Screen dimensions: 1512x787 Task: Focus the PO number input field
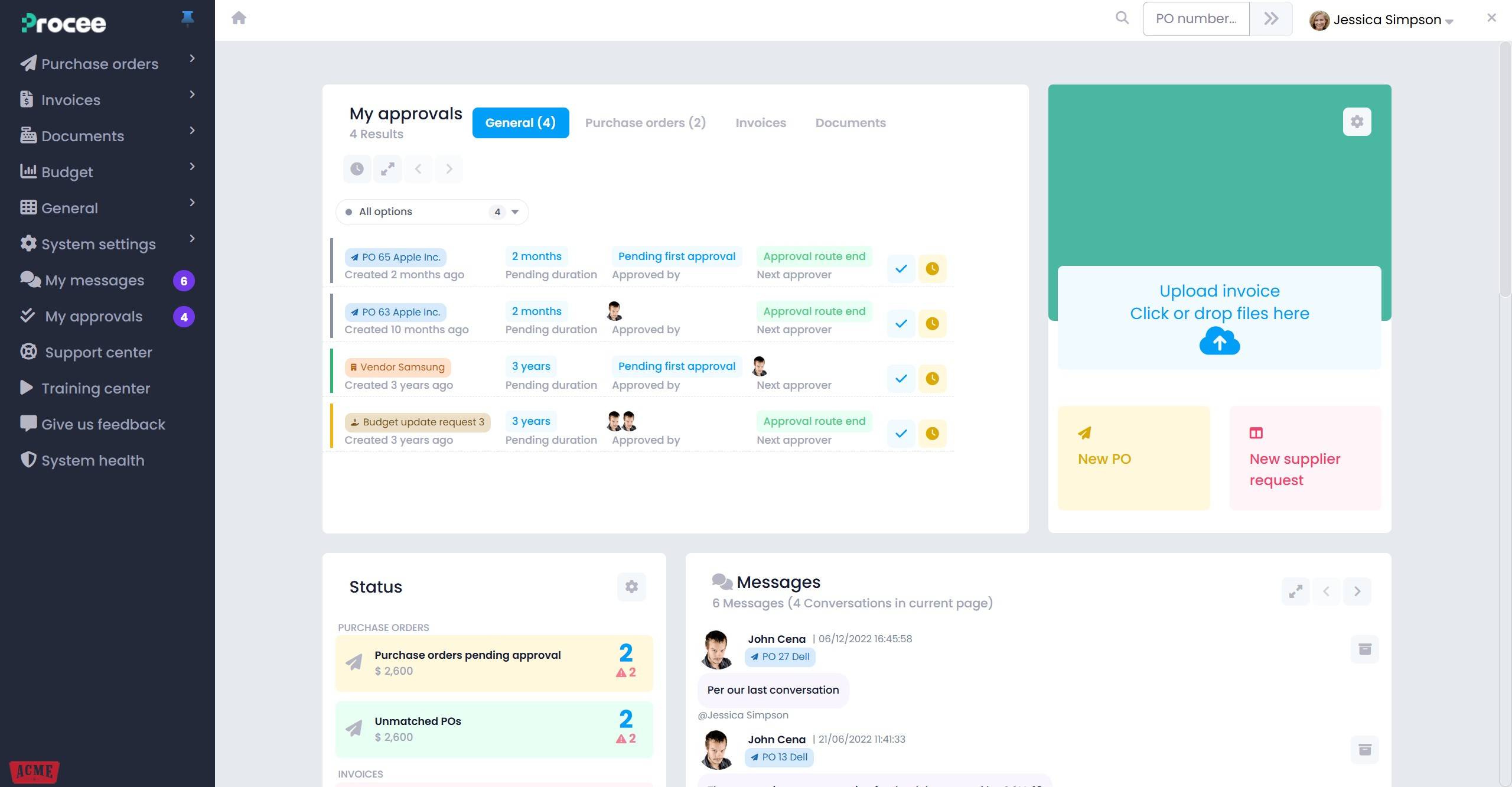click(x=1196, y=19)
